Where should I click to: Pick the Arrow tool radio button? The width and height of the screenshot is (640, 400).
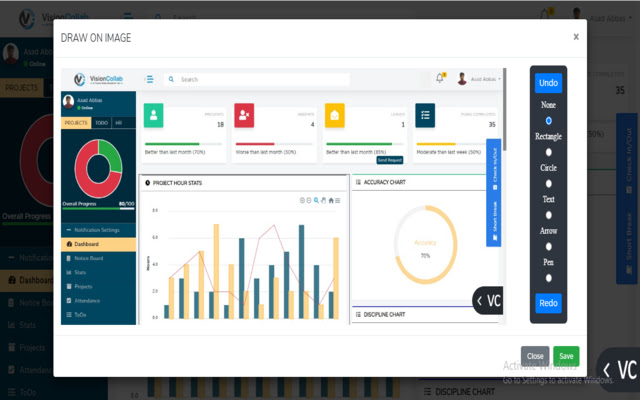548,247
